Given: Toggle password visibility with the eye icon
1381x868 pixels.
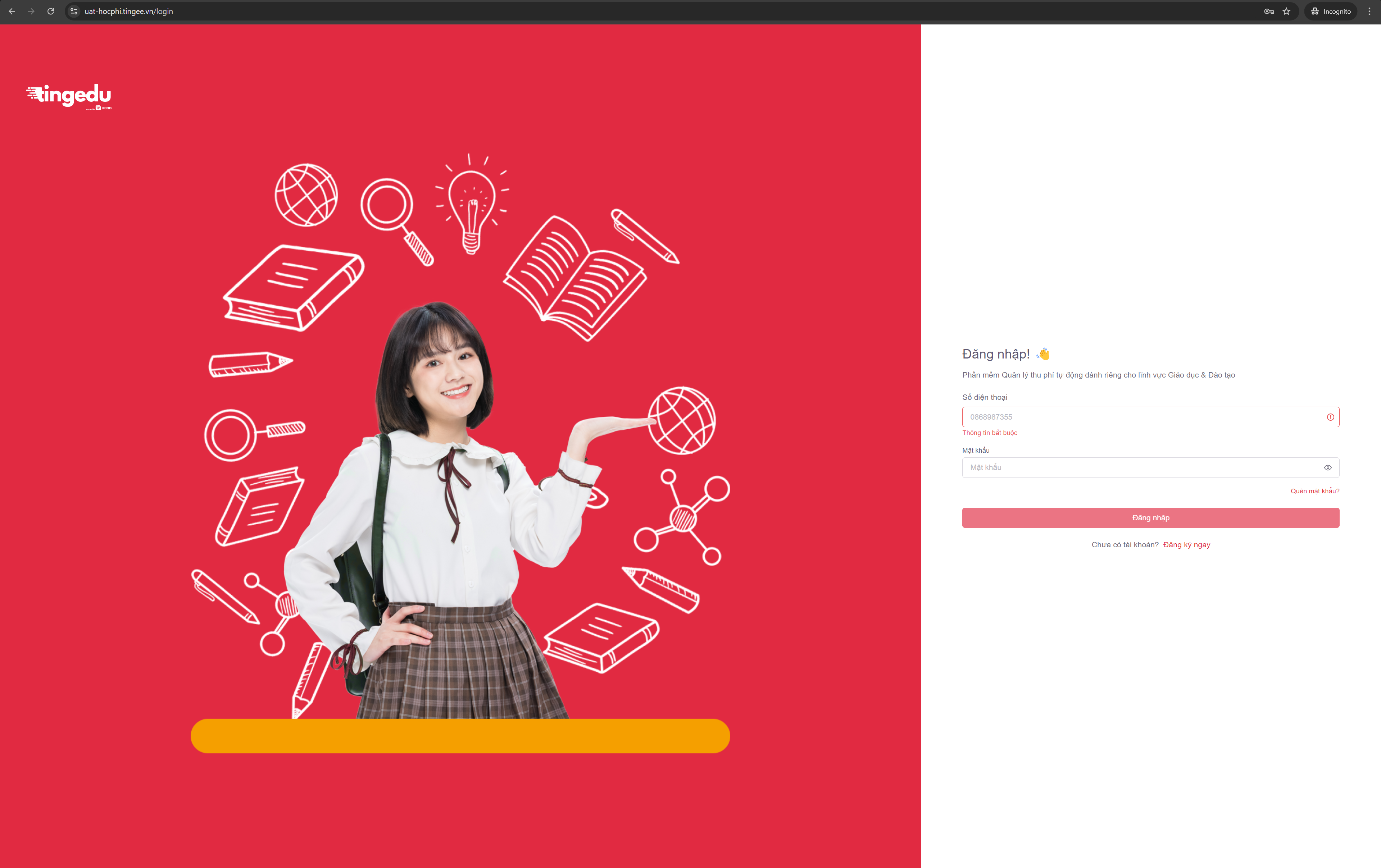Looking at the screenshot, I should 1328,468.
